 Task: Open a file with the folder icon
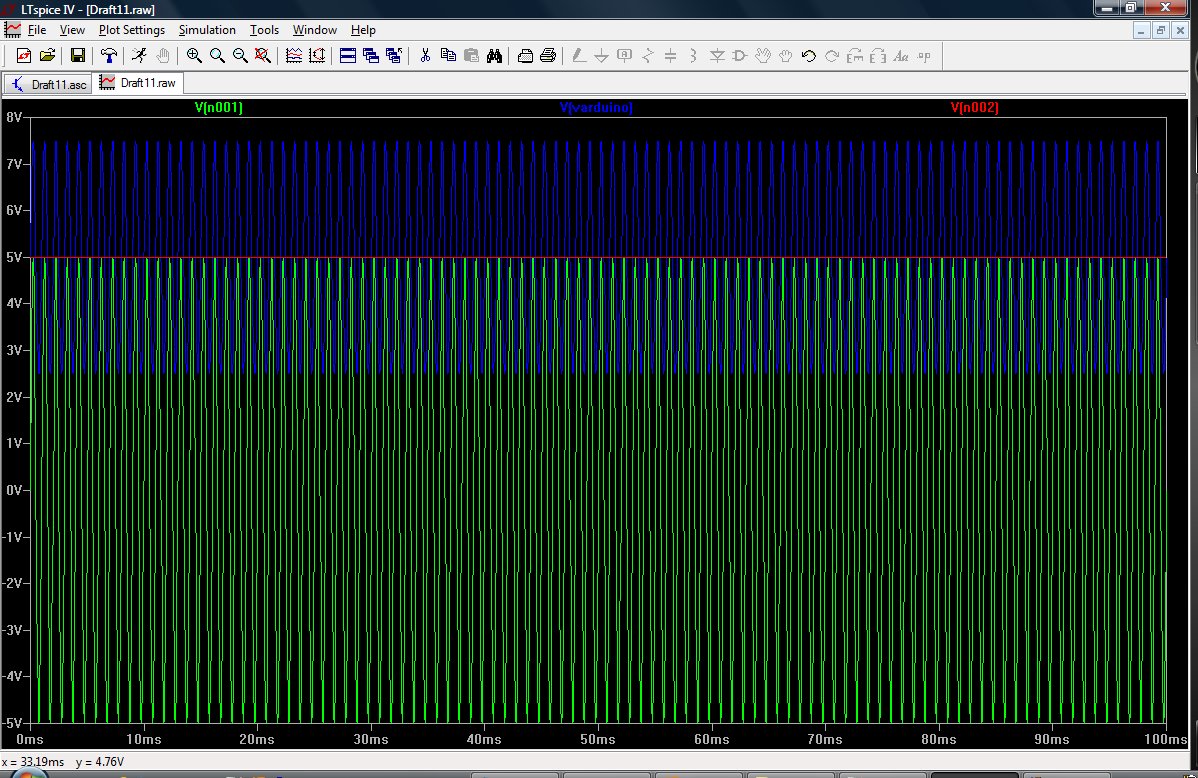pos(47,56)
